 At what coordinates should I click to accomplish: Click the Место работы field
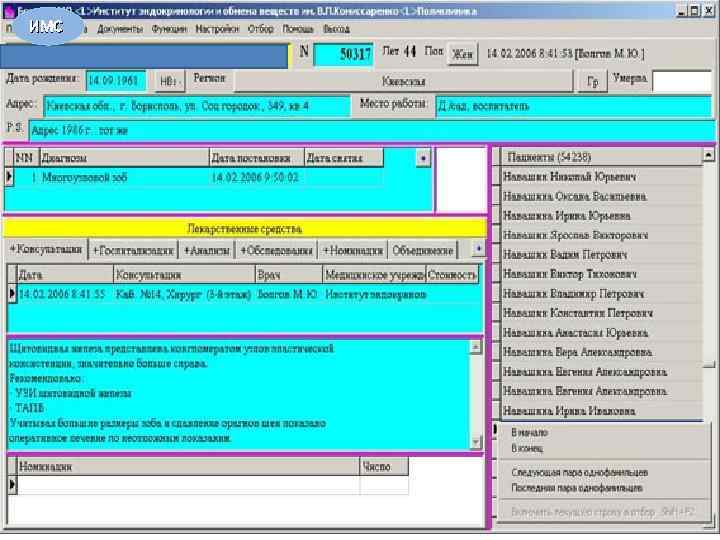(x=574, y=107)
